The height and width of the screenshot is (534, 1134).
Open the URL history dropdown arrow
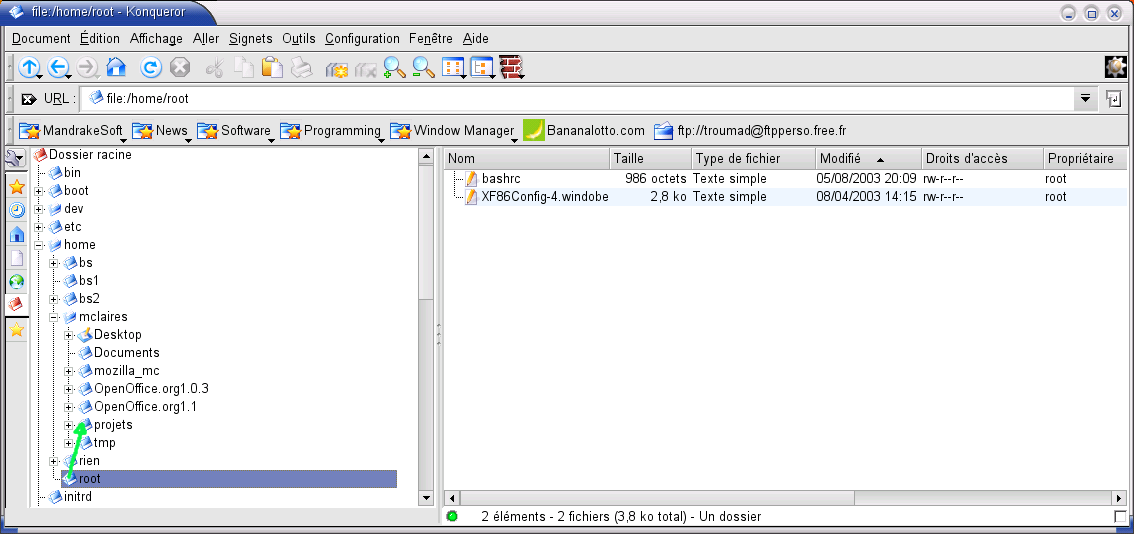tap(1086, 99)
